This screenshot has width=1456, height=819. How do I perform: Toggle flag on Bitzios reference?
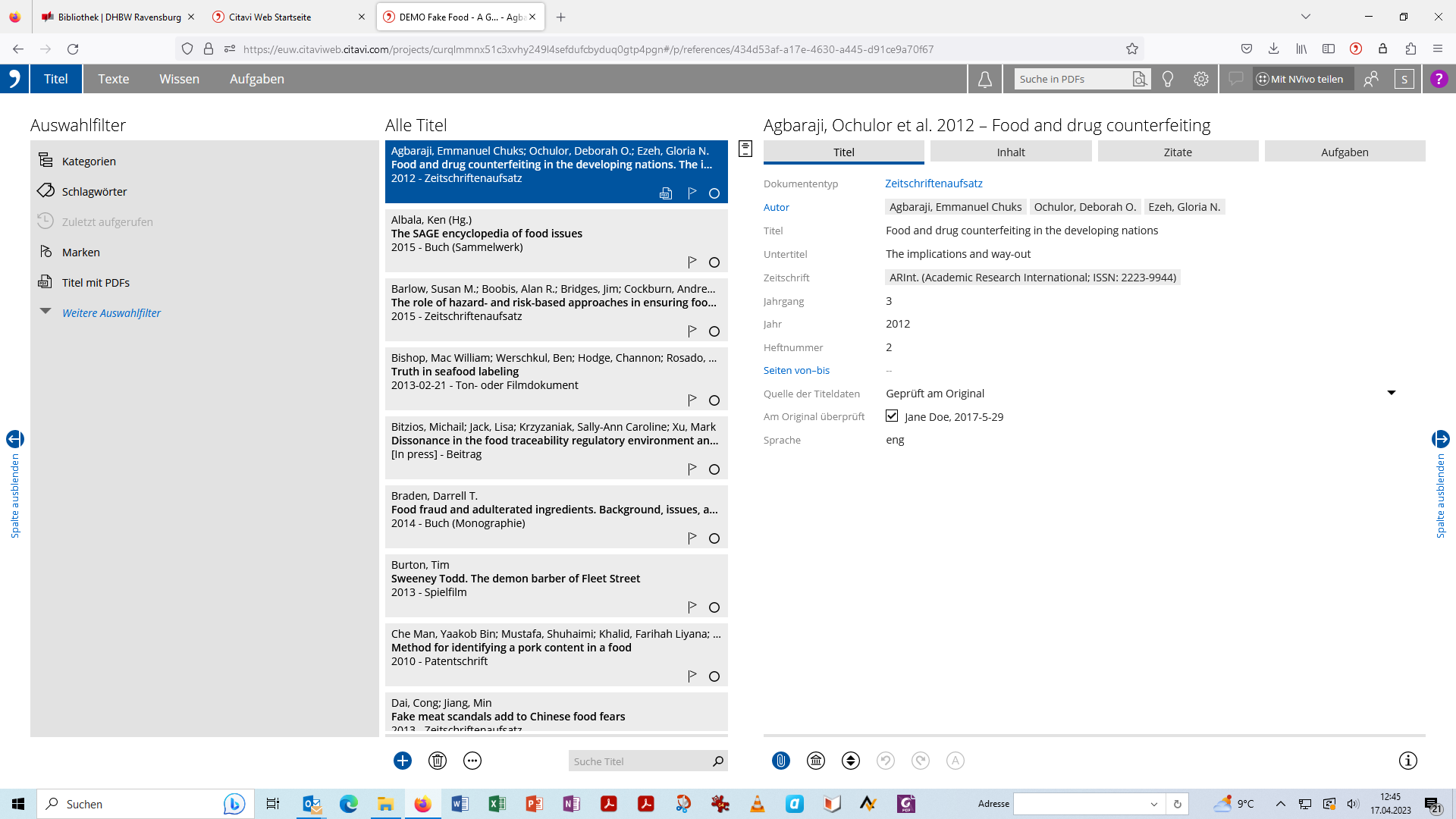click(692, 469)
